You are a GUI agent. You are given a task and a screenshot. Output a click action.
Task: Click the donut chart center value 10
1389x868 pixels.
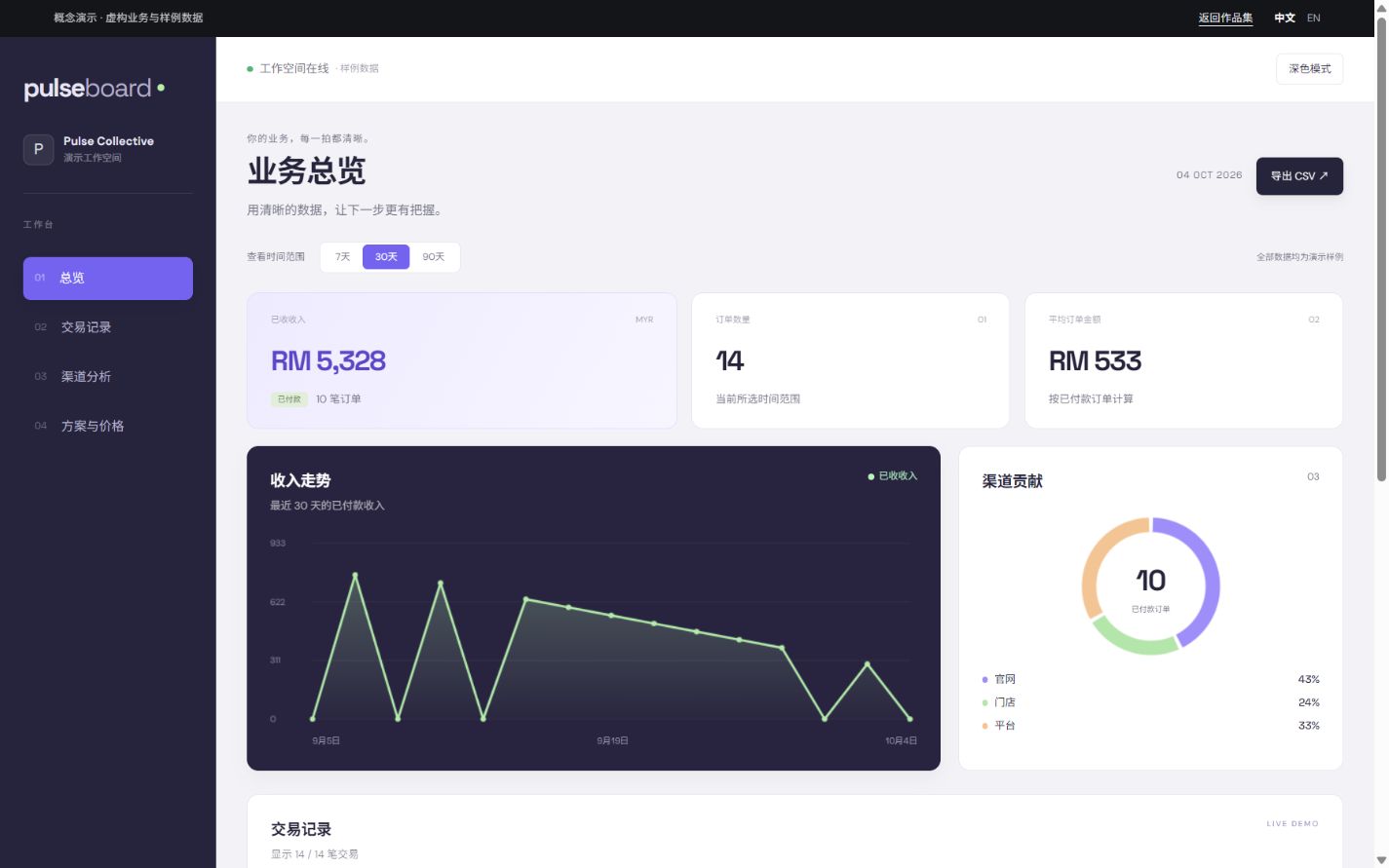[1150, 581]
